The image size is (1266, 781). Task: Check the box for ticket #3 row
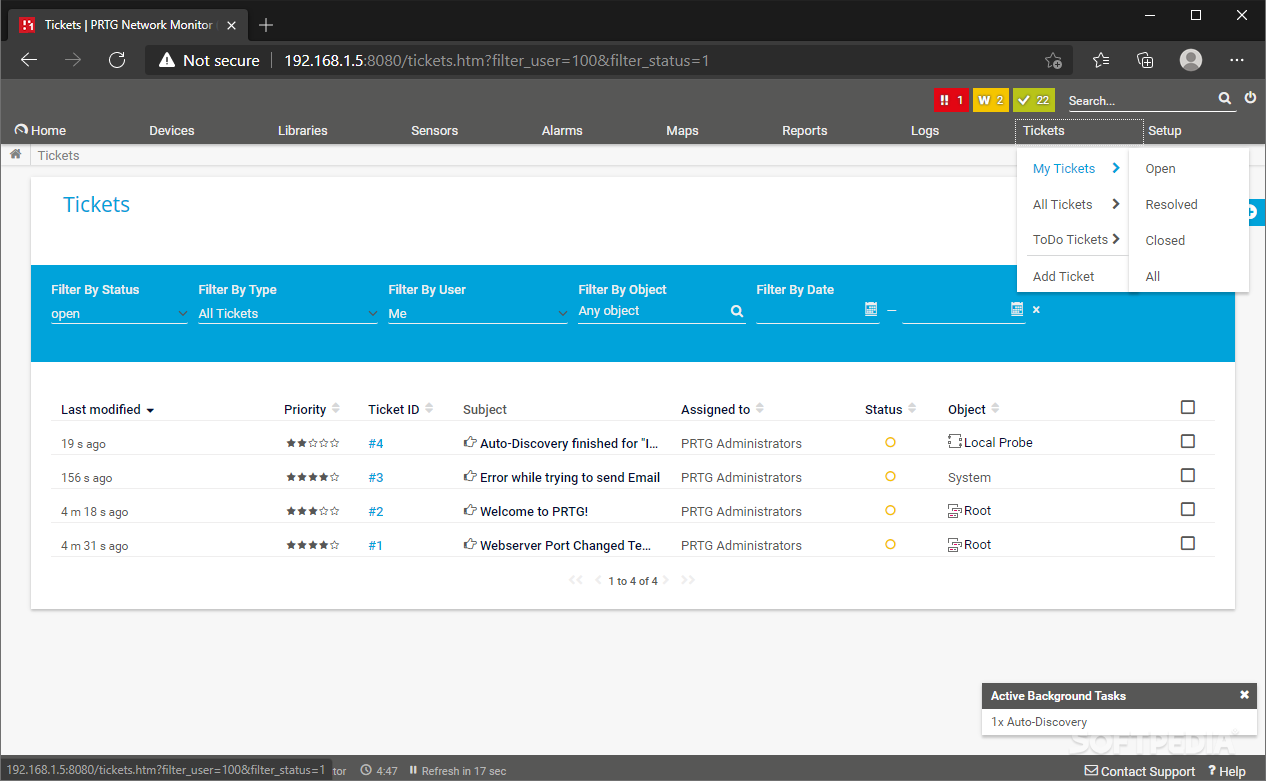[x=1188, y=475]
